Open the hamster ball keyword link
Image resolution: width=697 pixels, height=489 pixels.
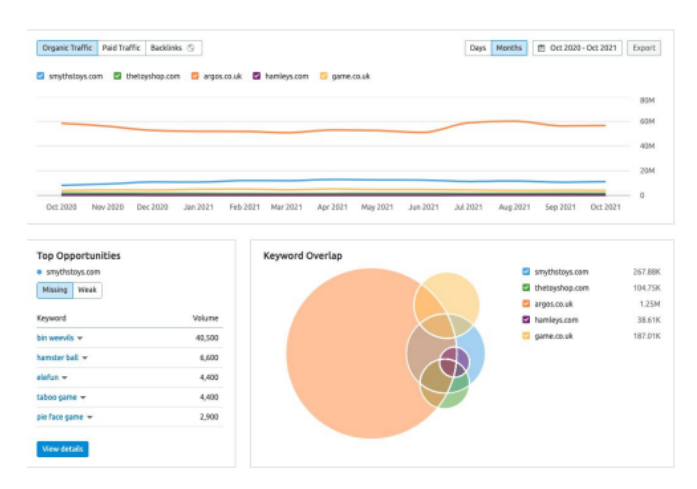point(58,357)
